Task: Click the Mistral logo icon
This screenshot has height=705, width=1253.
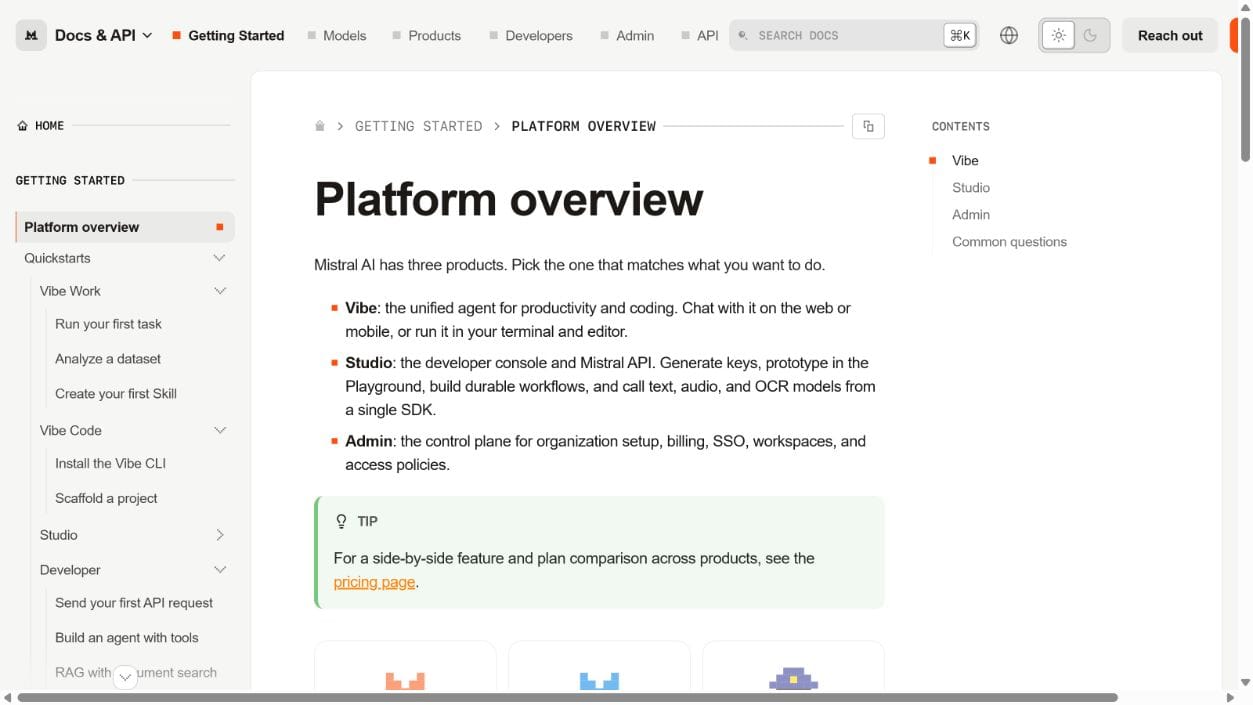Action: (x=31, y=35)
